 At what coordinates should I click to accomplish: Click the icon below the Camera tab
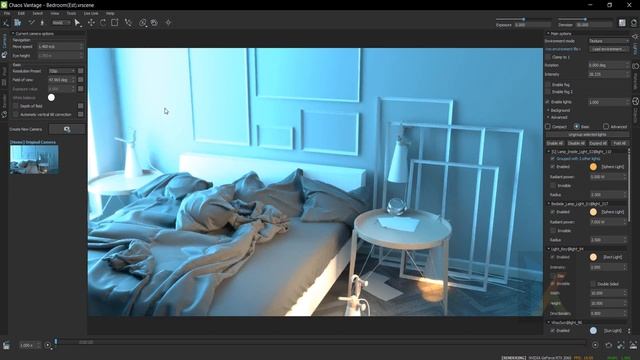(4, 55)
